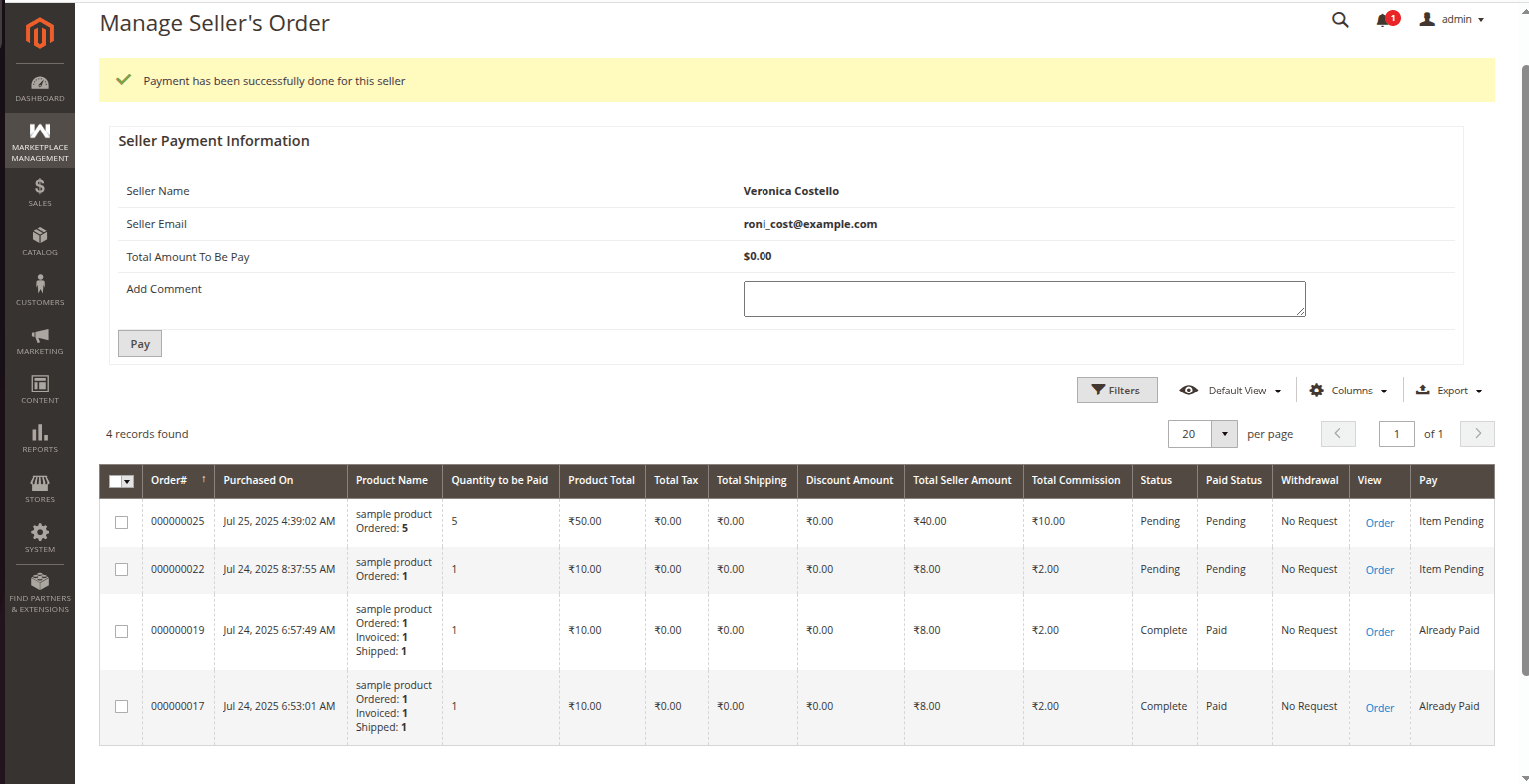Select the Sales sidebar icon
1529x784 pixels.
[39, 192]
